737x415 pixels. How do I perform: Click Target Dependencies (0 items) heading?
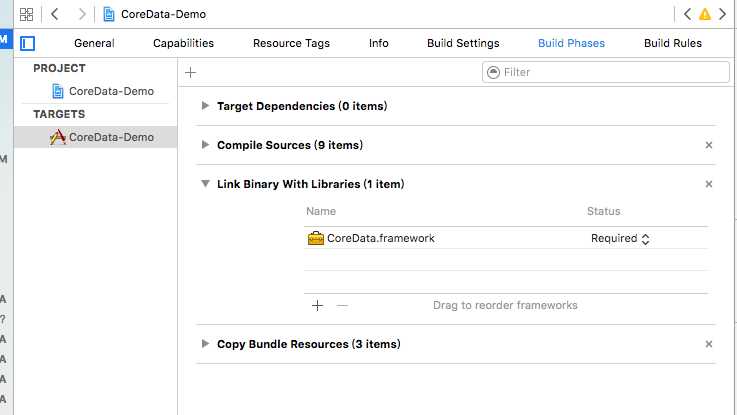pos(302,106)
